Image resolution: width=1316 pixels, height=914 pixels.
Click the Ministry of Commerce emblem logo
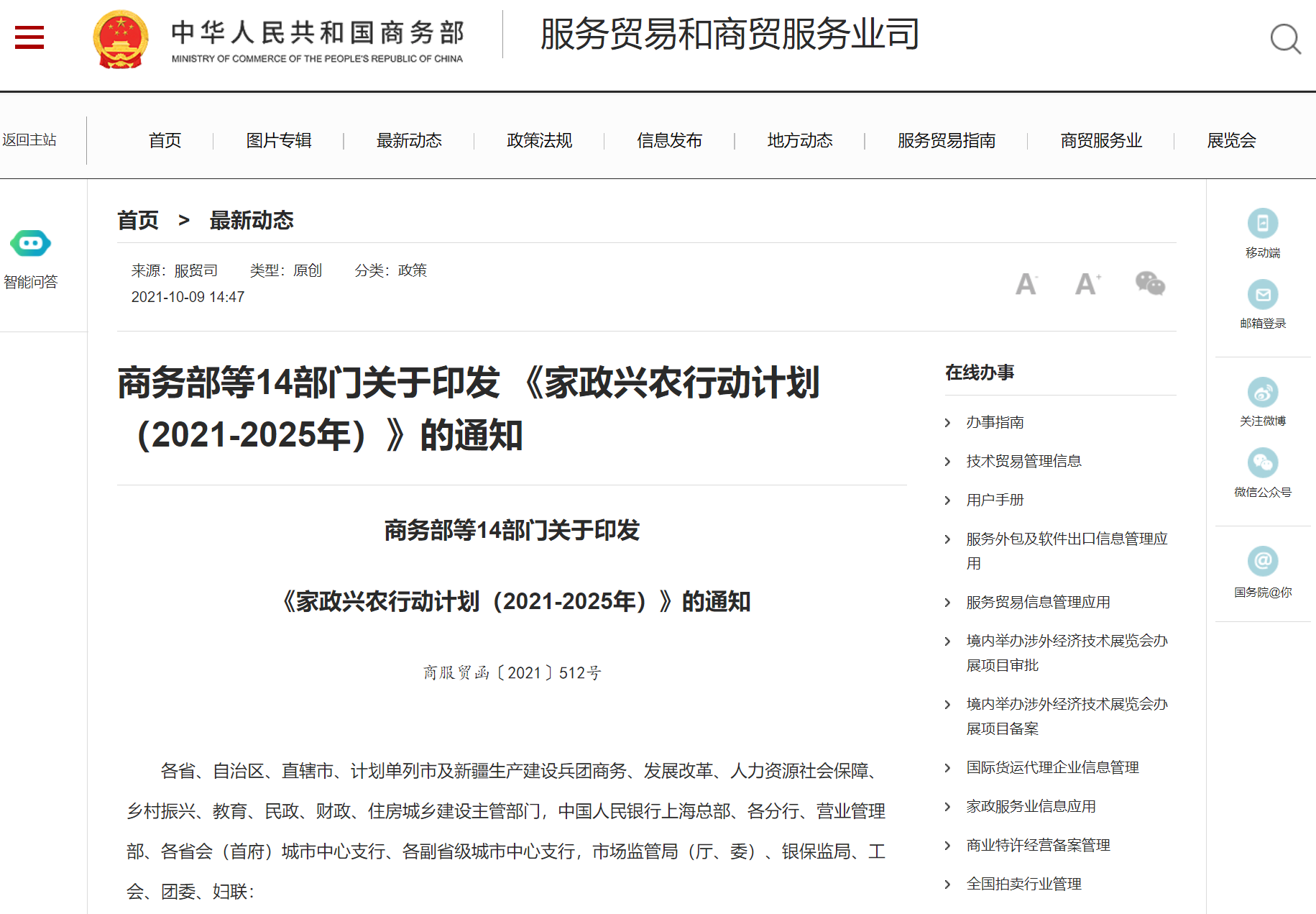coord(121,40)
